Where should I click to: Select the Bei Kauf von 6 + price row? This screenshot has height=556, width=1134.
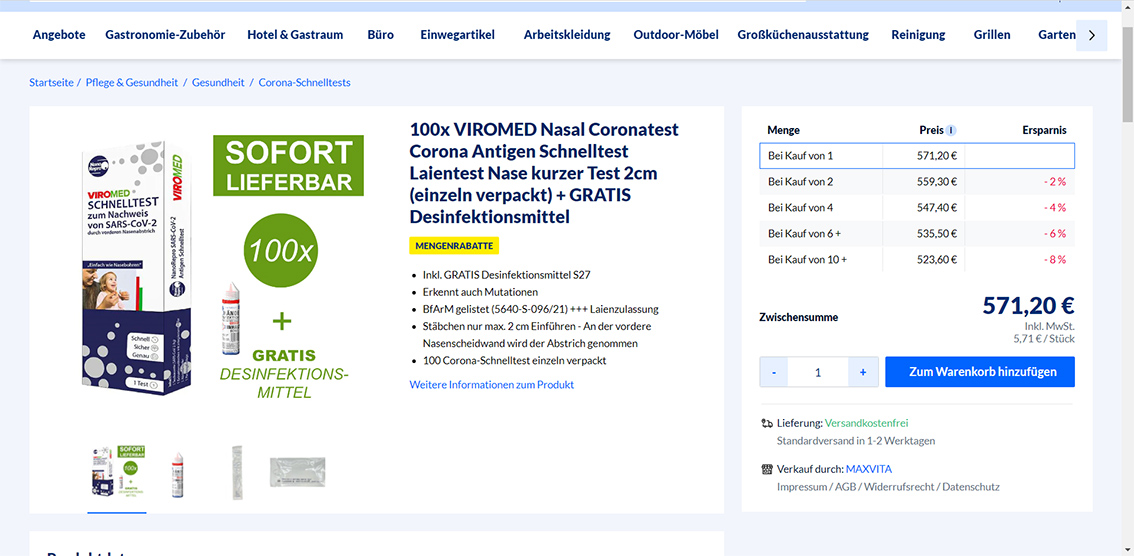coord(917,234)
